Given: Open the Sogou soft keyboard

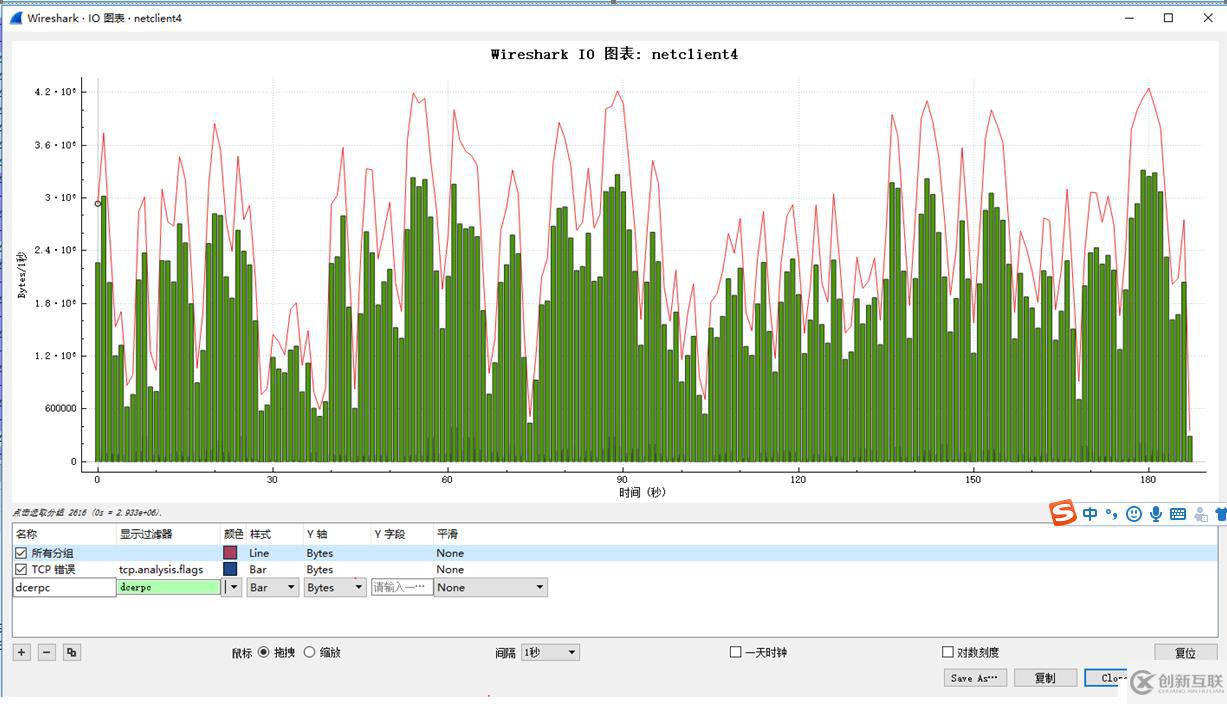Looking at the screenshot, I should click(x=1178, y=514).
